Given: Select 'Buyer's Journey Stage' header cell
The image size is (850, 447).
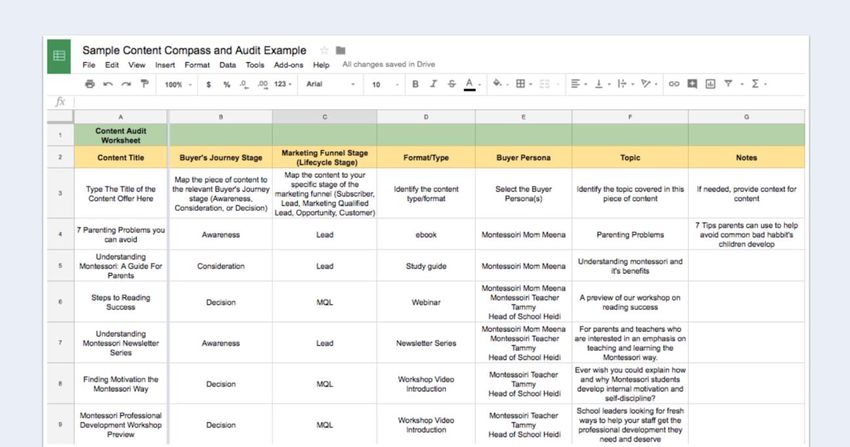Looking at the screenshot, I should pyautogui.click(x=221, y=158).
